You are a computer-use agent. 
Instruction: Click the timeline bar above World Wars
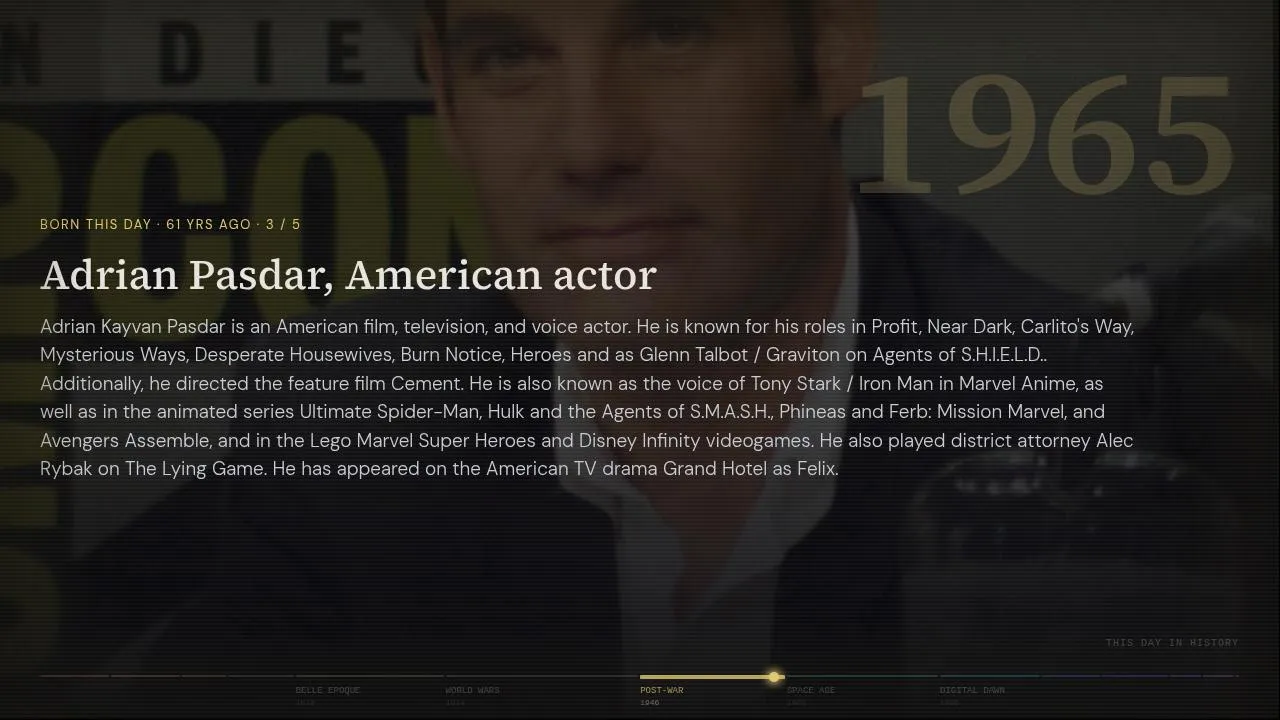coord(541,676)
